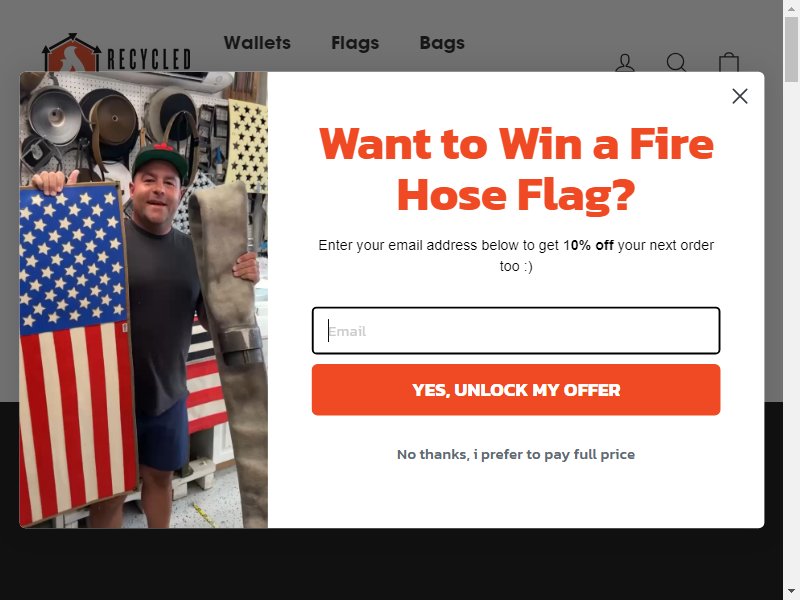Click the Recycled store logo
800x600 pixels.
tap(116, 53)
